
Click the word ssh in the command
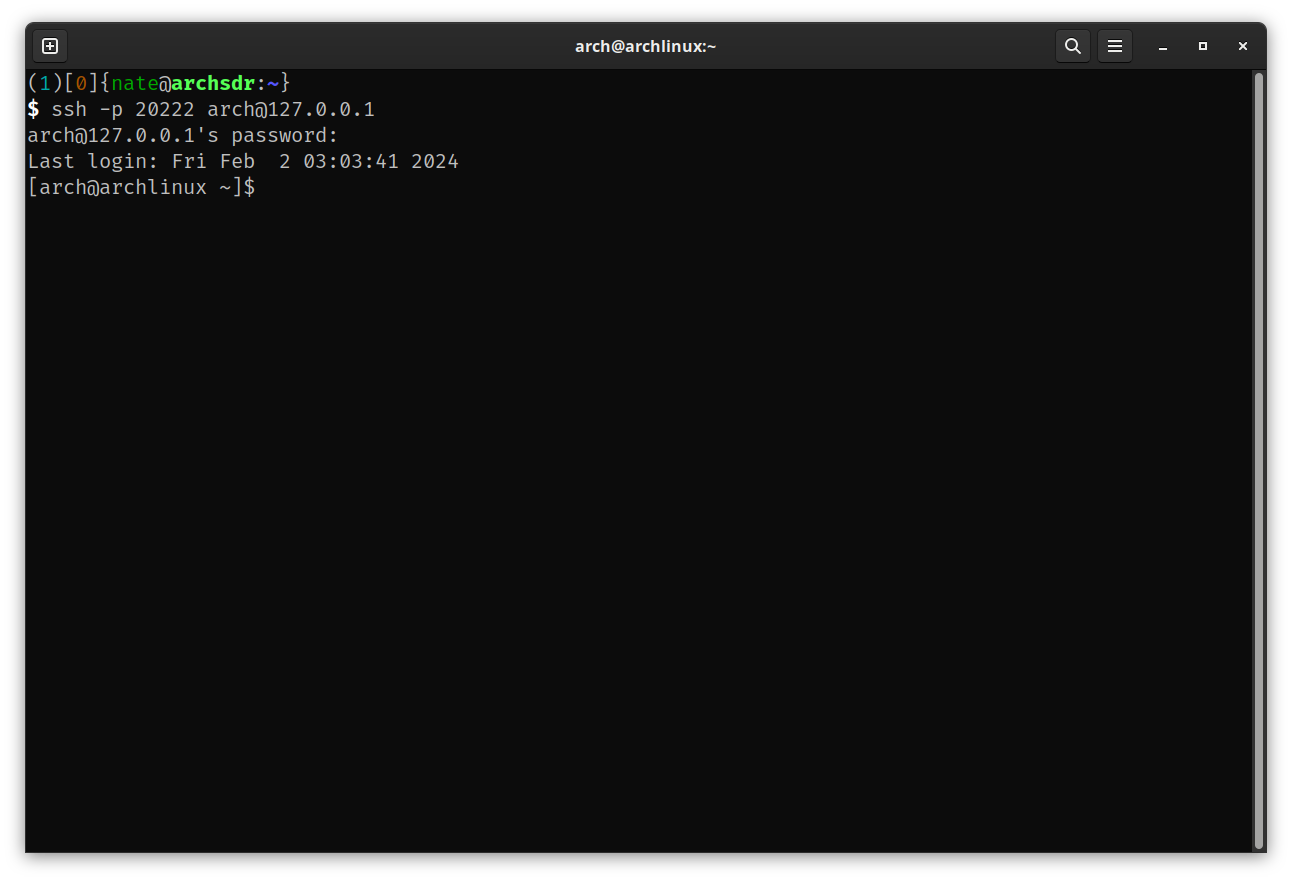pyautogui.click(x=69, y=109)
